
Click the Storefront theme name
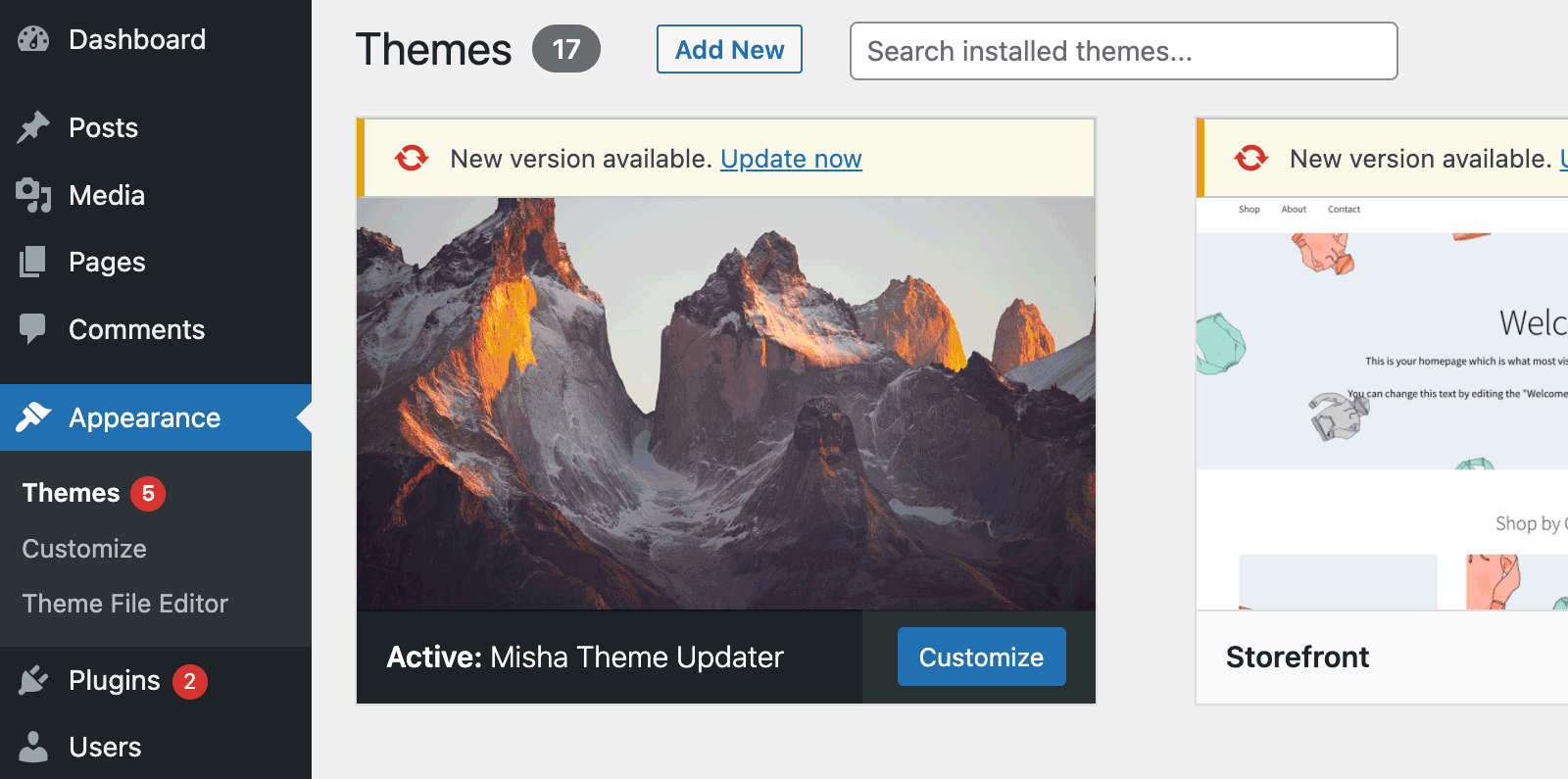click(1298, 657)
